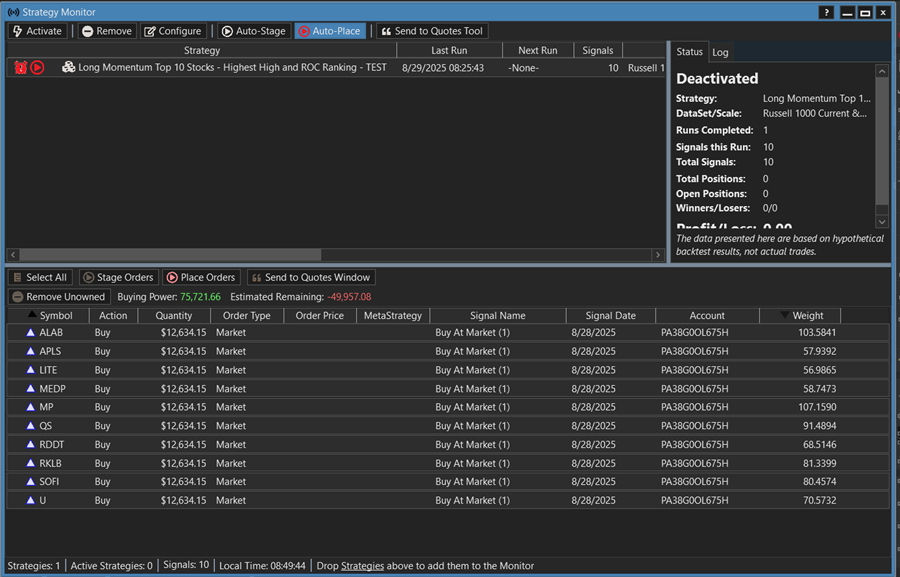Toggle the Auto-Place option

(329, 31)
